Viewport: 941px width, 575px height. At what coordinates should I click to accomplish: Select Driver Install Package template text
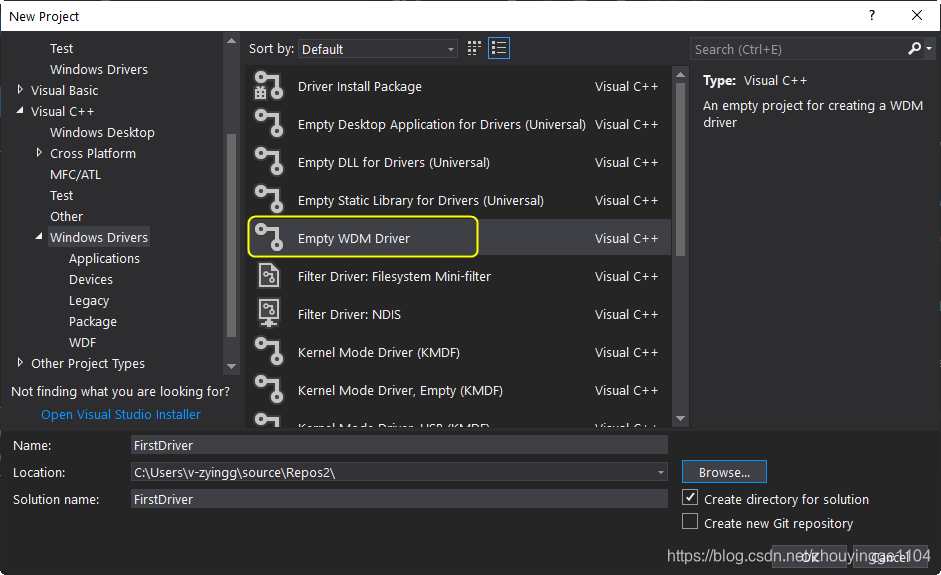tap(359, 86)
